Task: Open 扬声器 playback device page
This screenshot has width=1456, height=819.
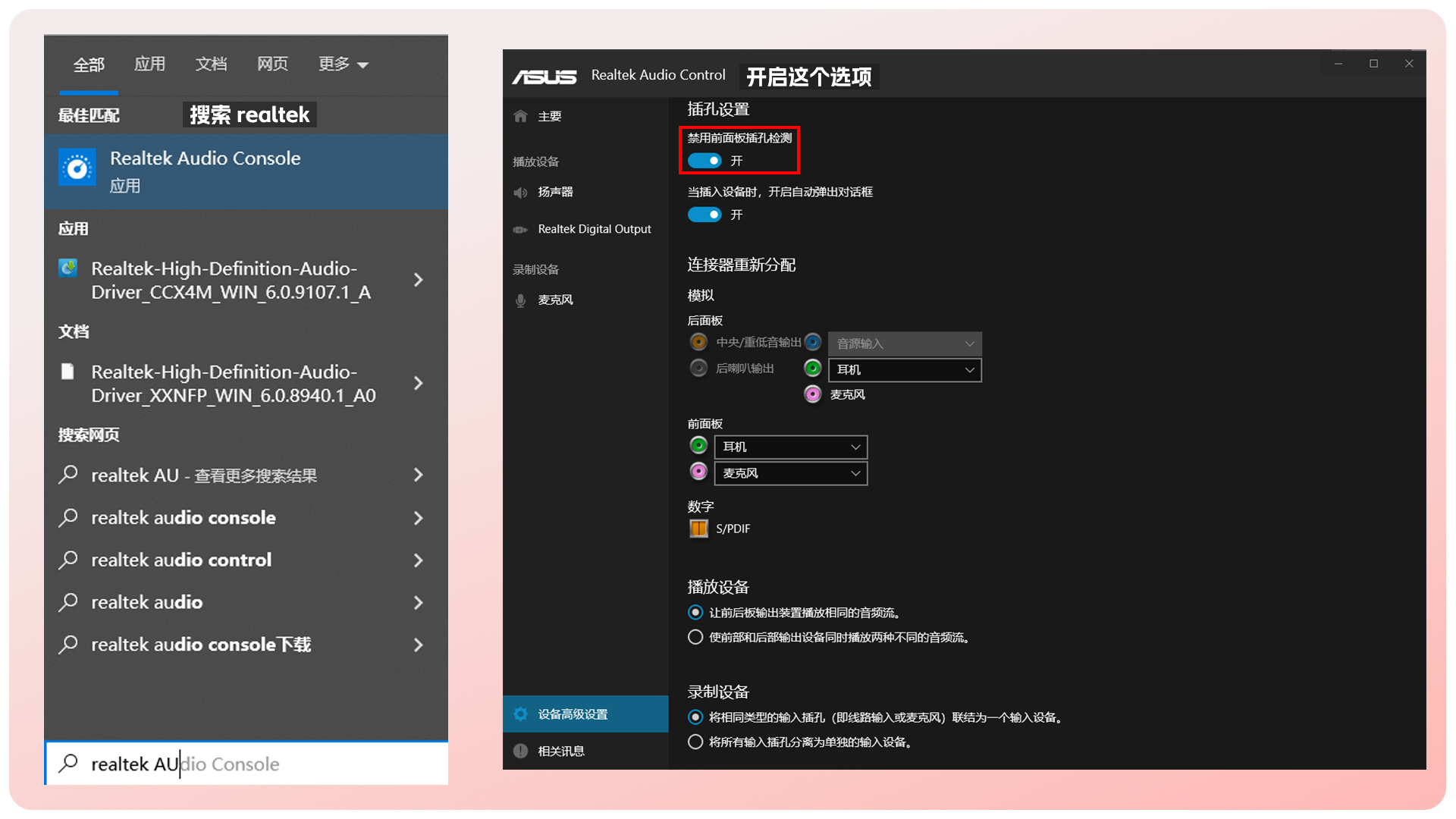Action: pyautogui.click(x=585, y=193)
